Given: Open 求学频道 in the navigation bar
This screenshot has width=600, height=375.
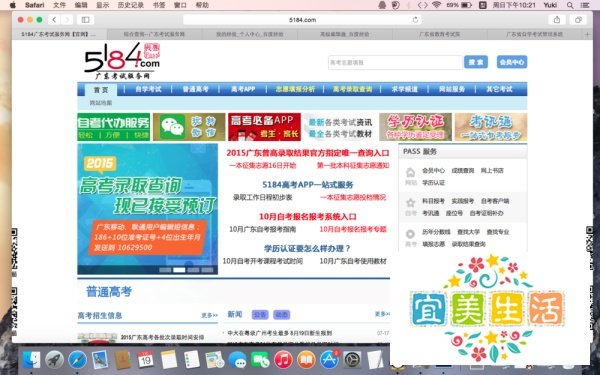Looking at the screenshot, I should [x=404, y=89].
